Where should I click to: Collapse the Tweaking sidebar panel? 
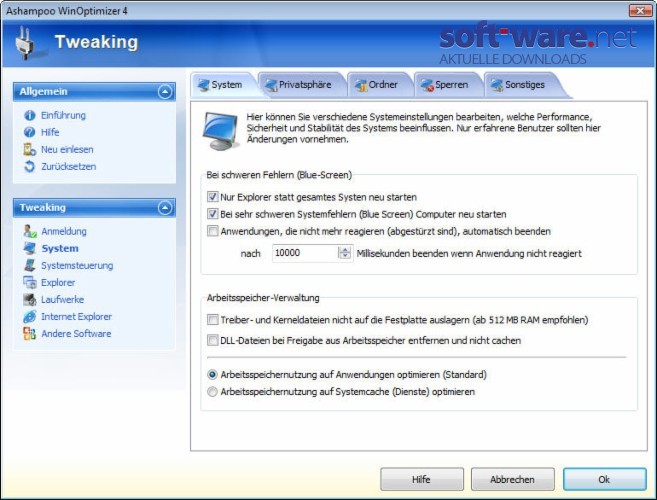coord(165,207)
